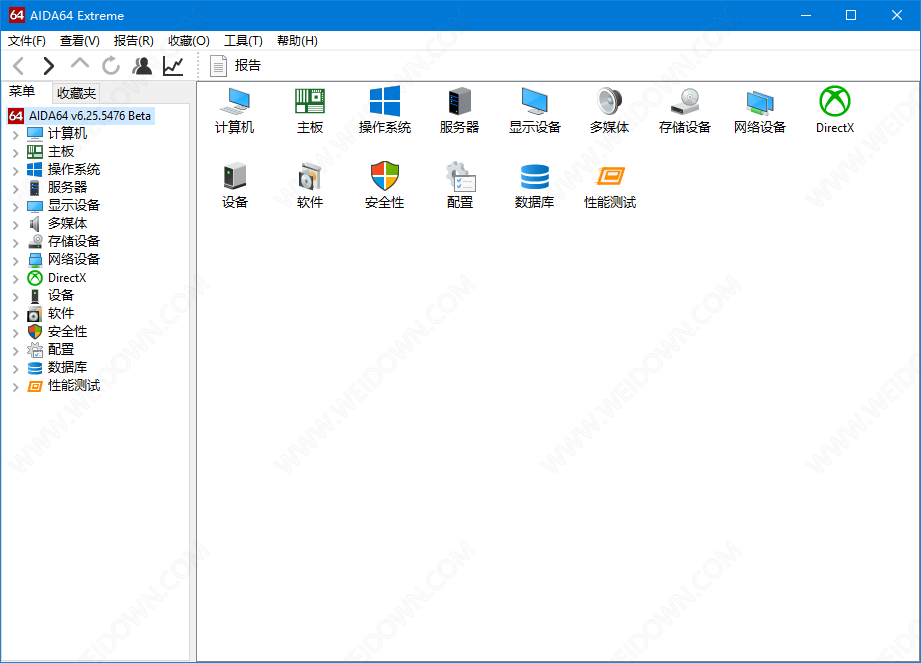921x663 pixels.
Task: Select 计算机 in the sidebar tree
Action: tap(67, 134)
